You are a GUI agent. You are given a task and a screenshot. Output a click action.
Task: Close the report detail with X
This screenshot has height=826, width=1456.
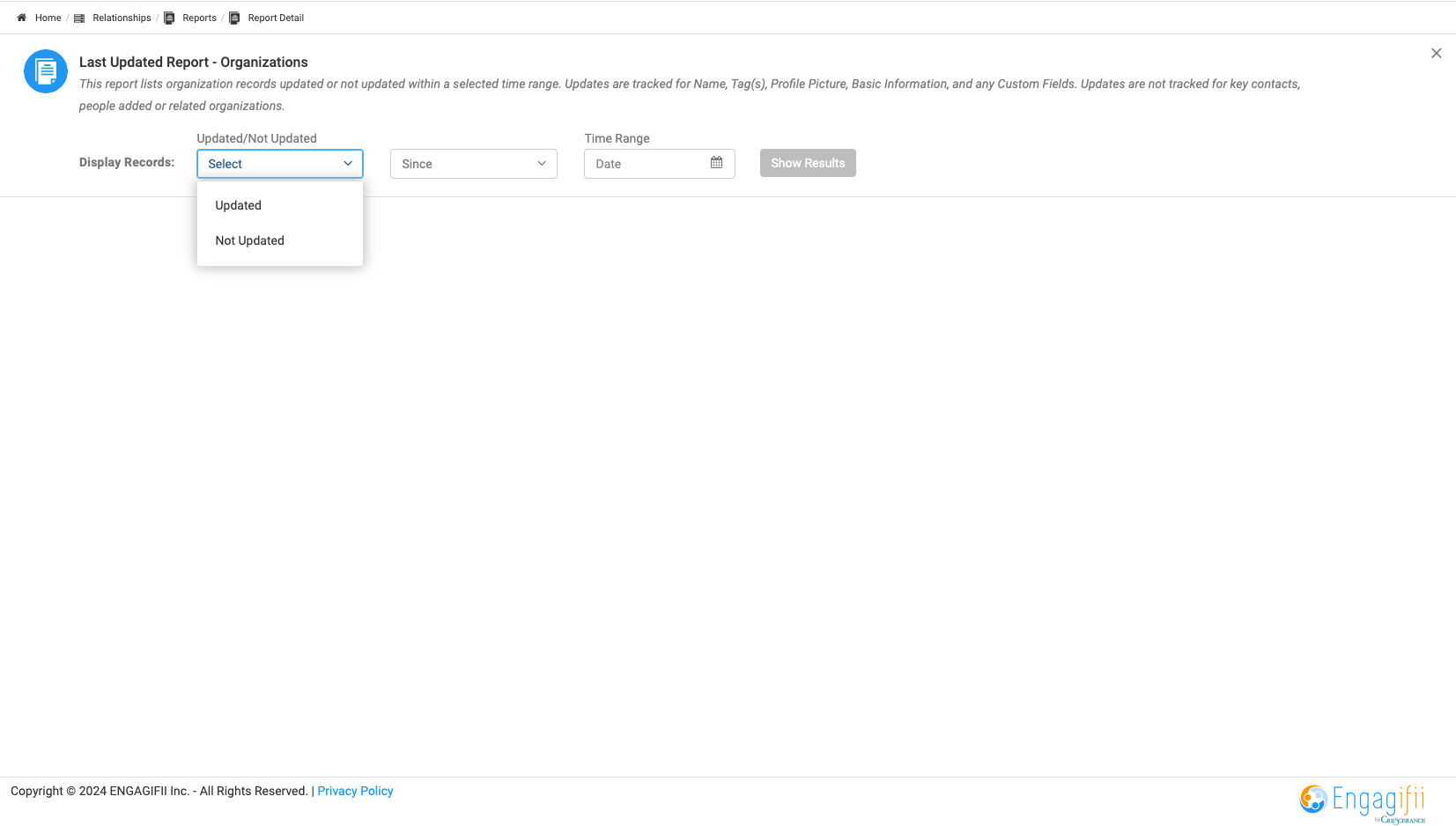(x=1437, y=54)
